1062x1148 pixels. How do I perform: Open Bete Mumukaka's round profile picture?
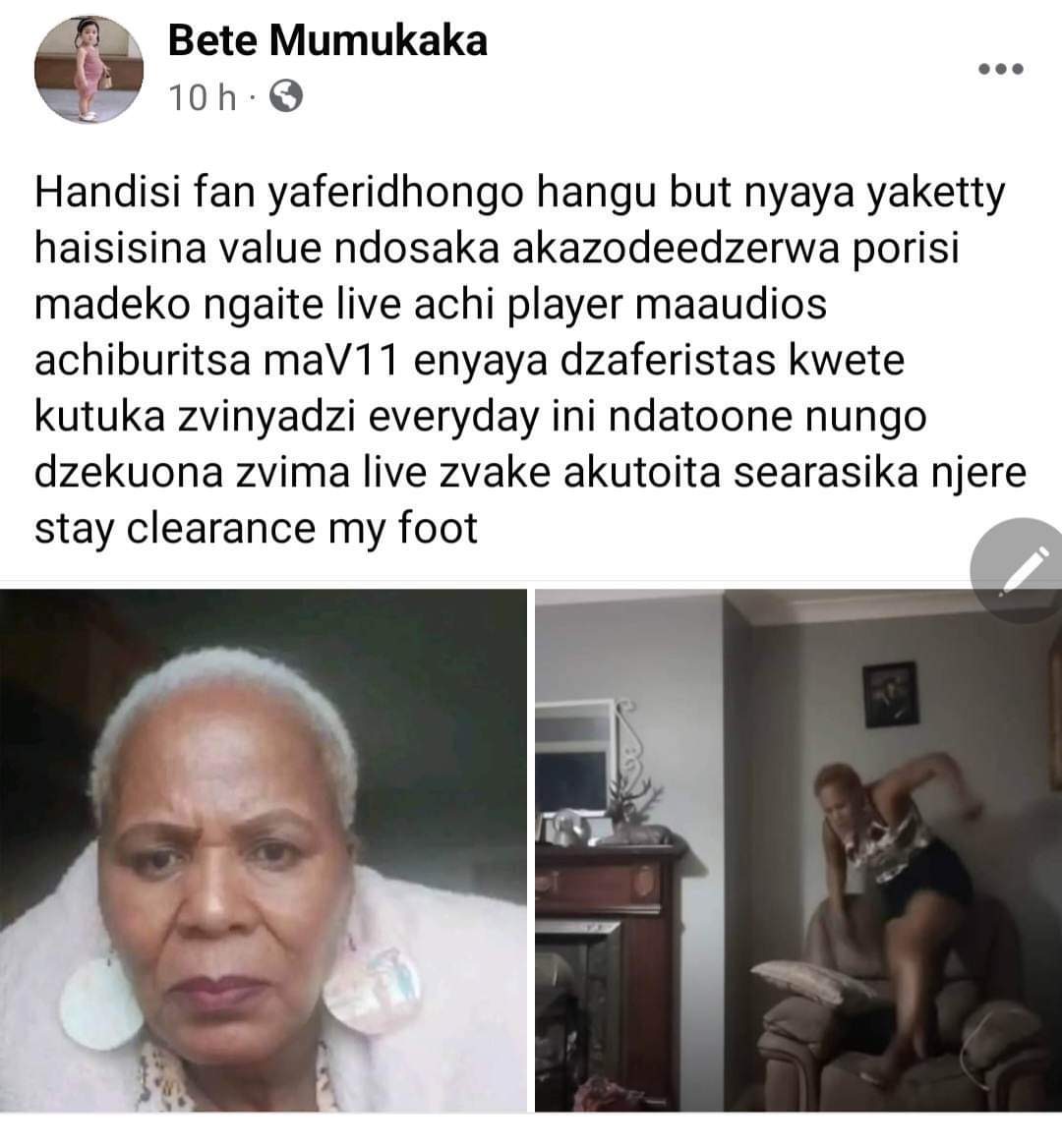click(x=88, y=70)
